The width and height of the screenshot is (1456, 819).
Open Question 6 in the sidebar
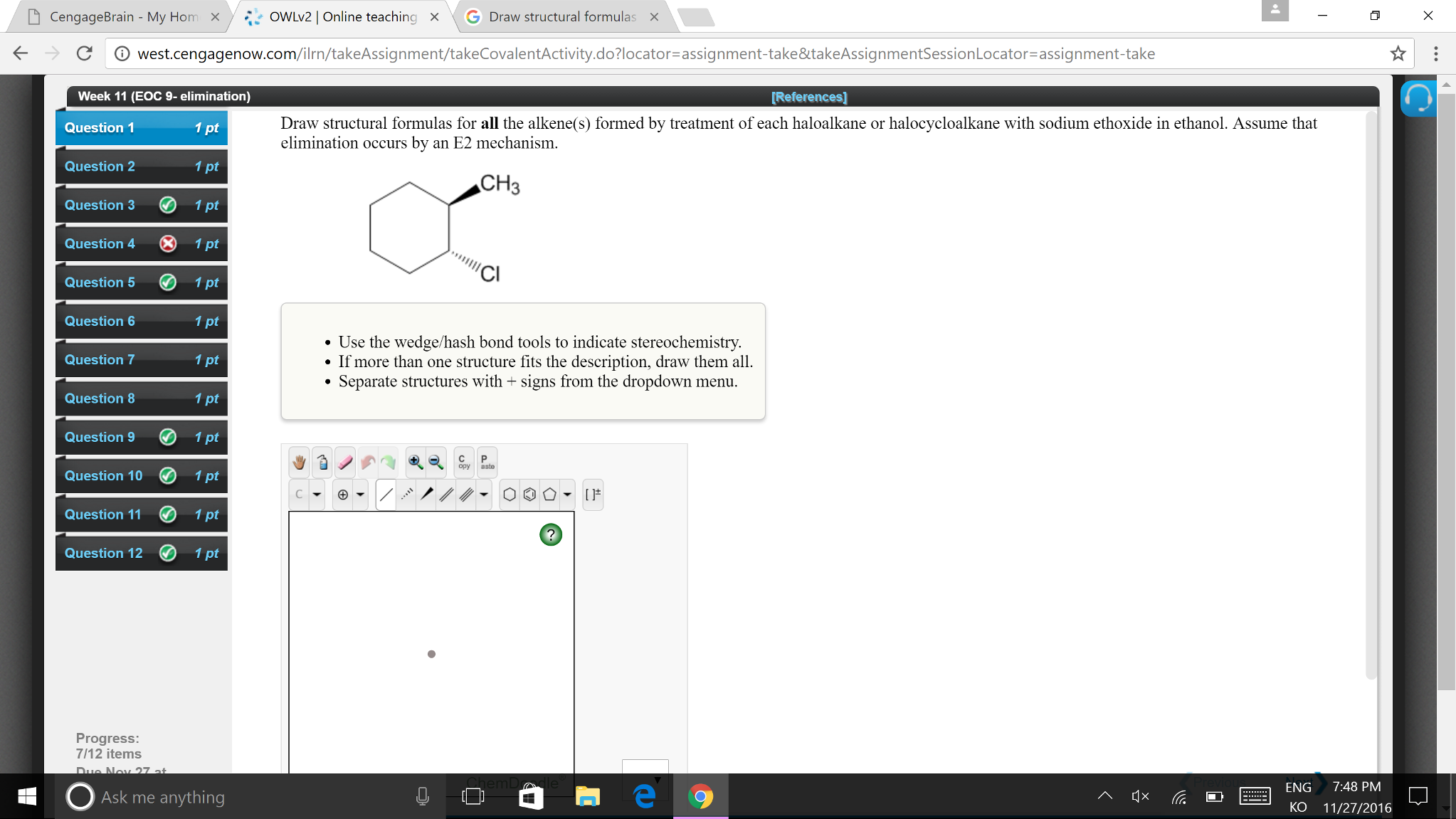point(100,321)
